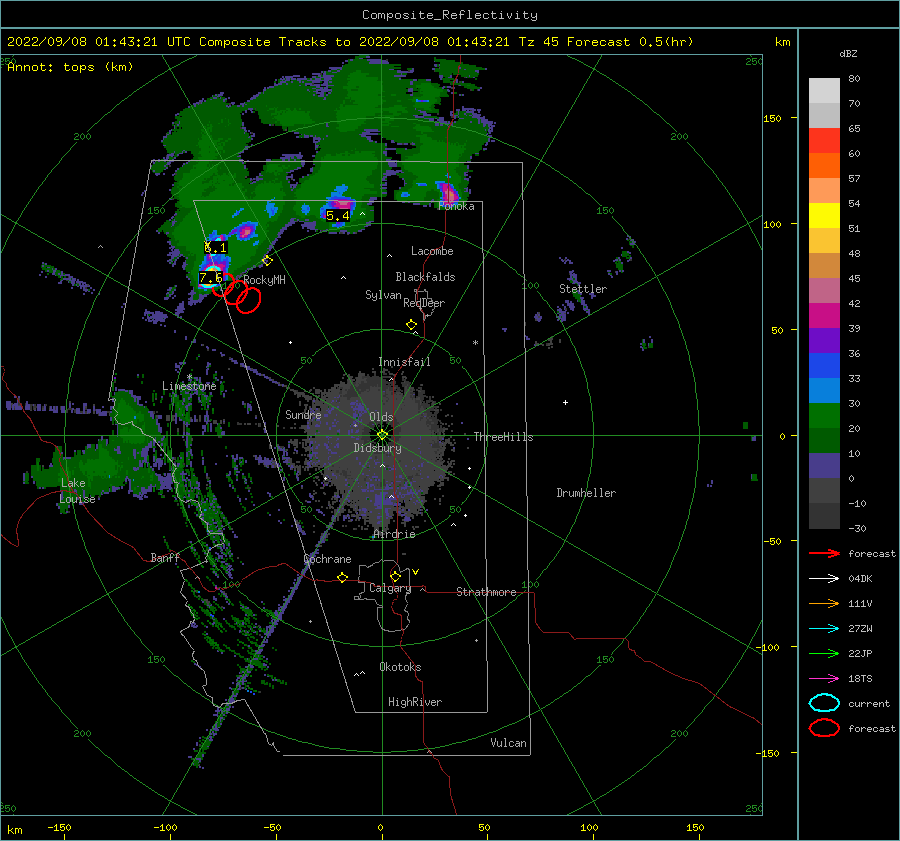Click the Vulcan label
This screenshot has width=900, height=841.
509,742
